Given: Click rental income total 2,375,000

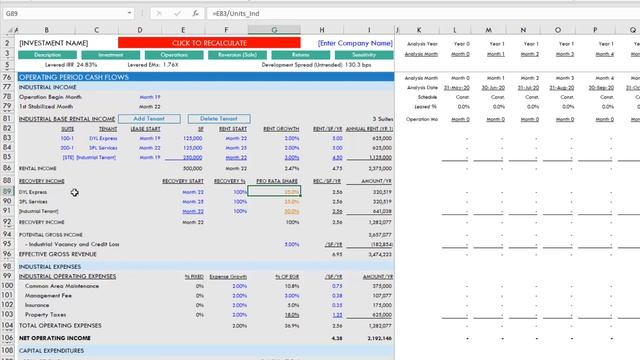Looking at the screenshot, I should pos(380,168).
